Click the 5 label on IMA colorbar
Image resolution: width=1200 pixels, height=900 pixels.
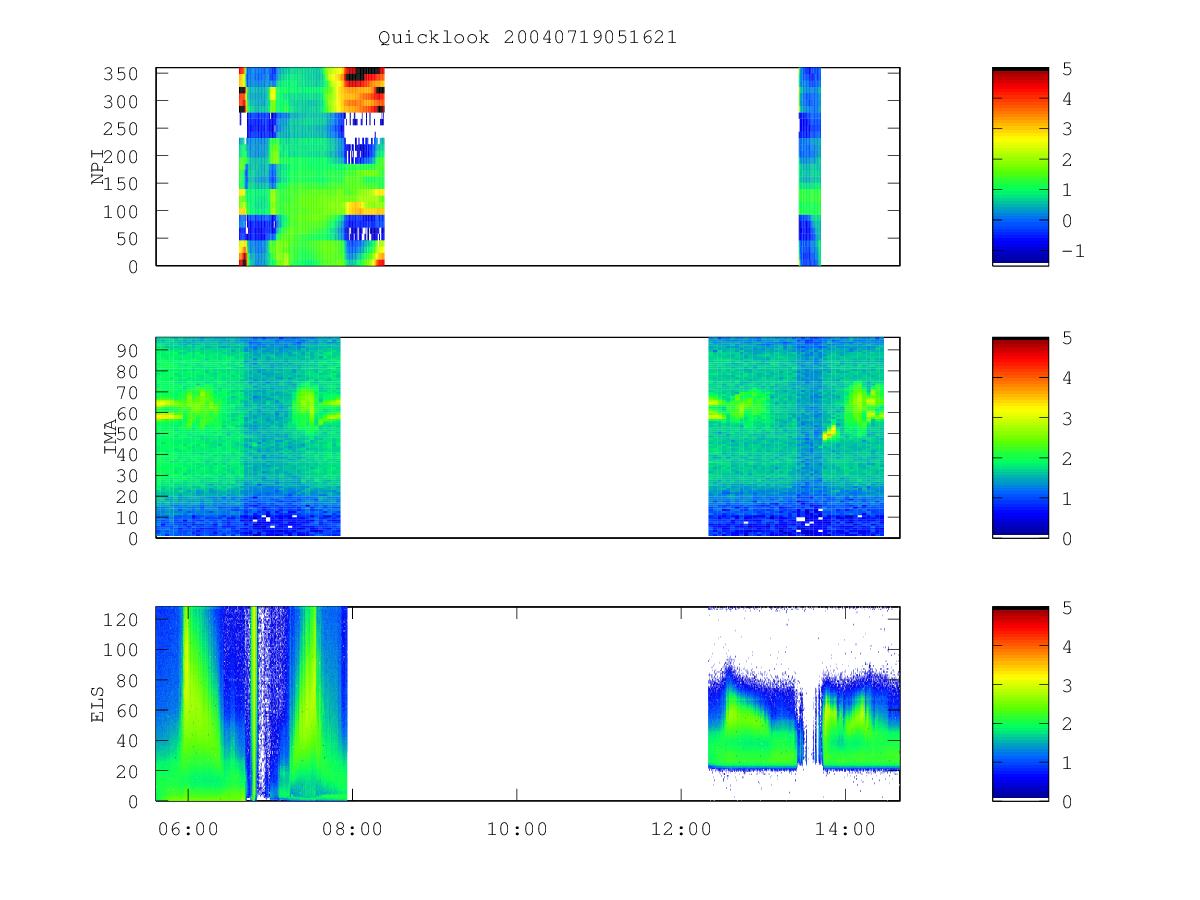(1066, 338)
